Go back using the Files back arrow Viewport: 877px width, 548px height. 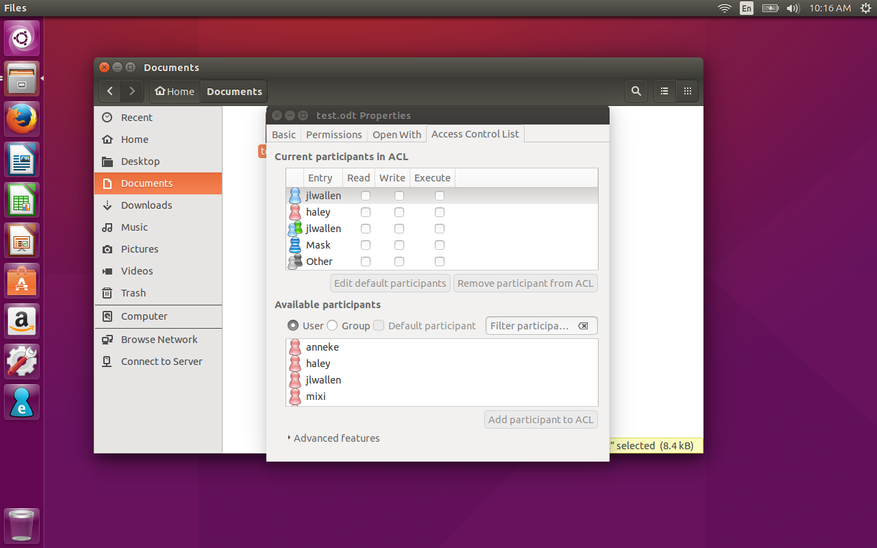click(x=110, y=91)
